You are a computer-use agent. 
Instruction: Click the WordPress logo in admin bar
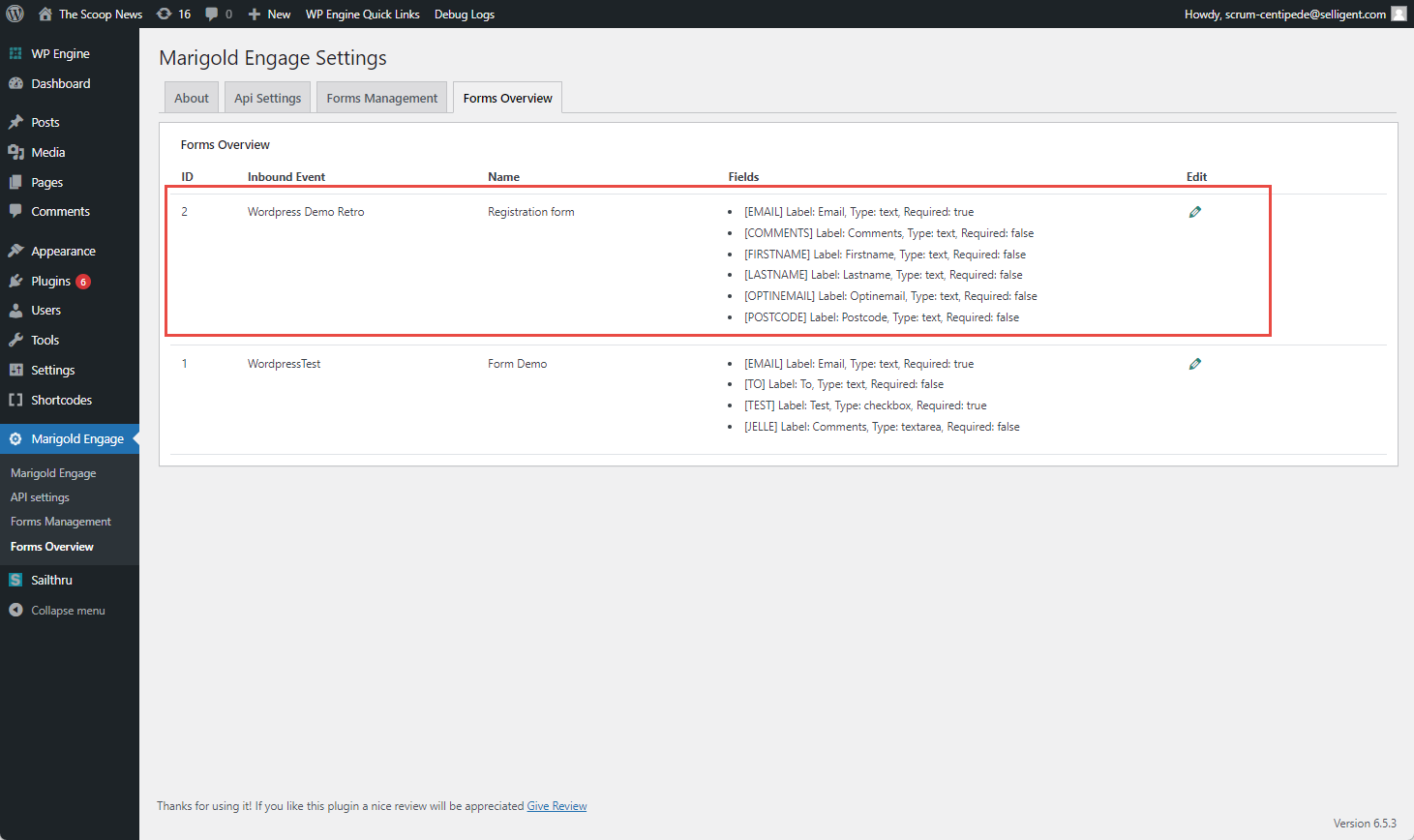(15, 14)
